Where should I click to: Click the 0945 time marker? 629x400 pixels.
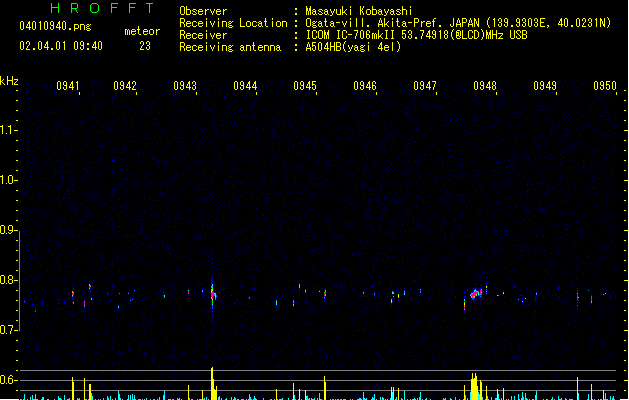(305, 86)
